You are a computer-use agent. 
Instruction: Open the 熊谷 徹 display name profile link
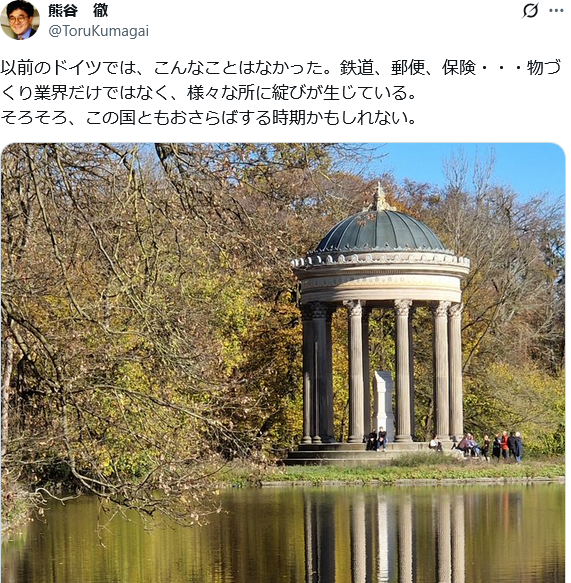coord(78,10)
